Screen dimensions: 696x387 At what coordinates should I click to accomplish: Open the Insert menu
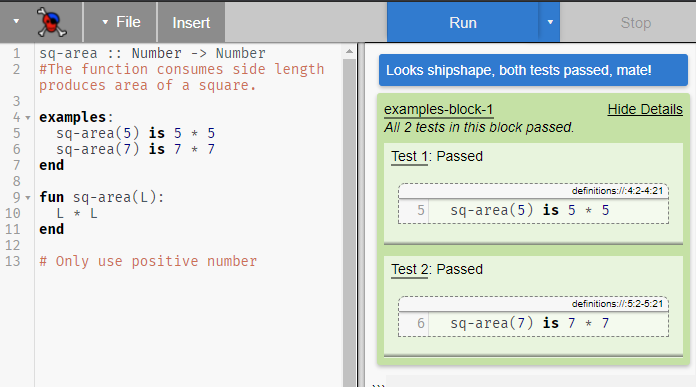pyautogui.click(x=191, y=22)
